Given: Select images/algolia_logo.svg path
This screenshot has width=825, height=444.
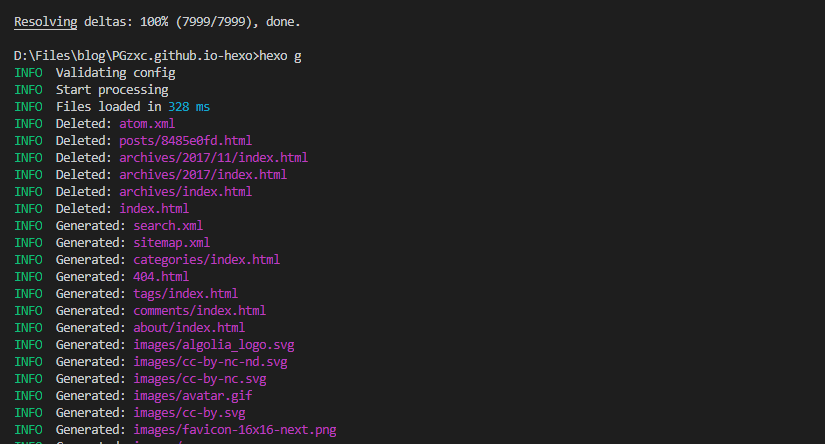Looking at the screenshot, I should pyautogui.click(x=214, y=345).
